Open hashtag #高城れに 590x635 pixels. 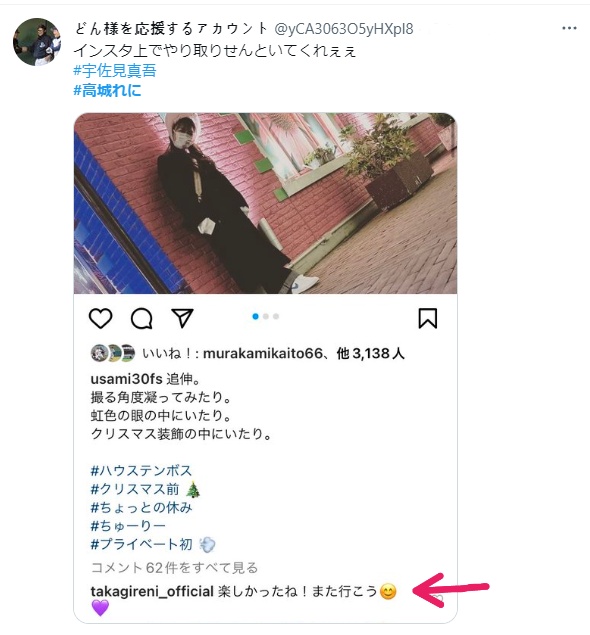click(x=107, y=90)
